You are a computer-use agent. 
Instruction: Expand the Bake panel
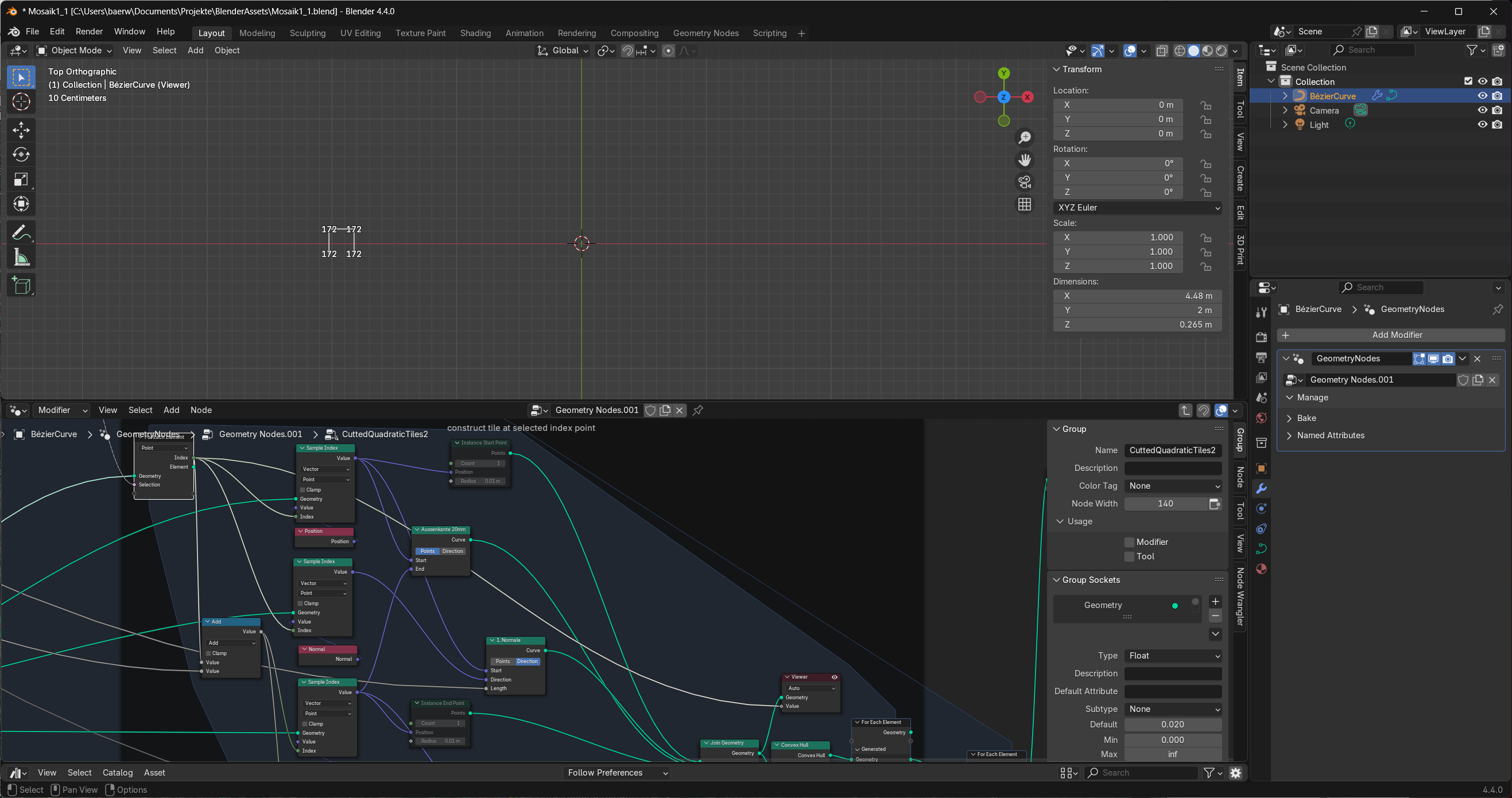pyautogui.click(x=1306, y=418)
